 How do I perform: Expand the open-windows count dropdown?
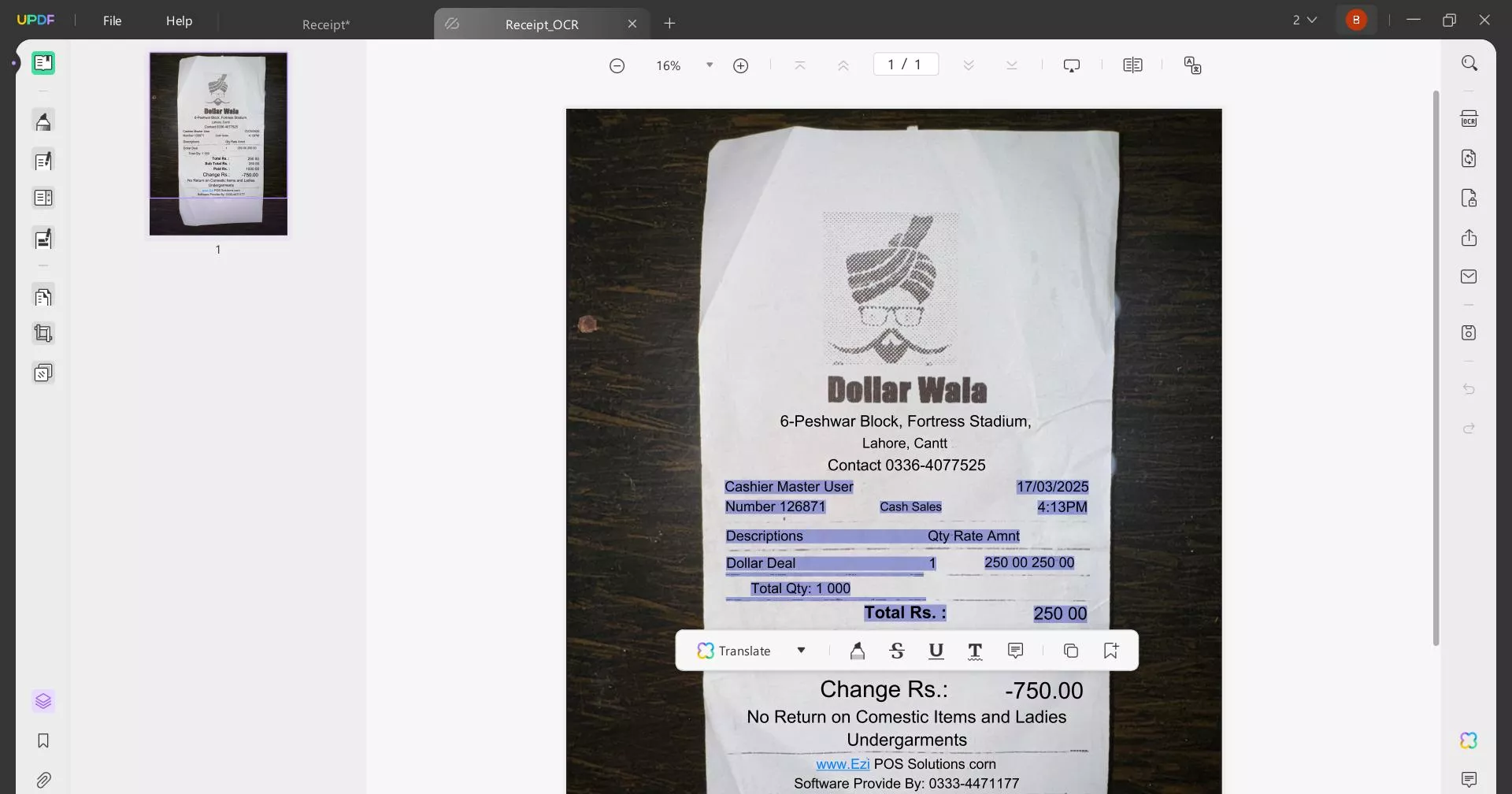pos(1305,20)
